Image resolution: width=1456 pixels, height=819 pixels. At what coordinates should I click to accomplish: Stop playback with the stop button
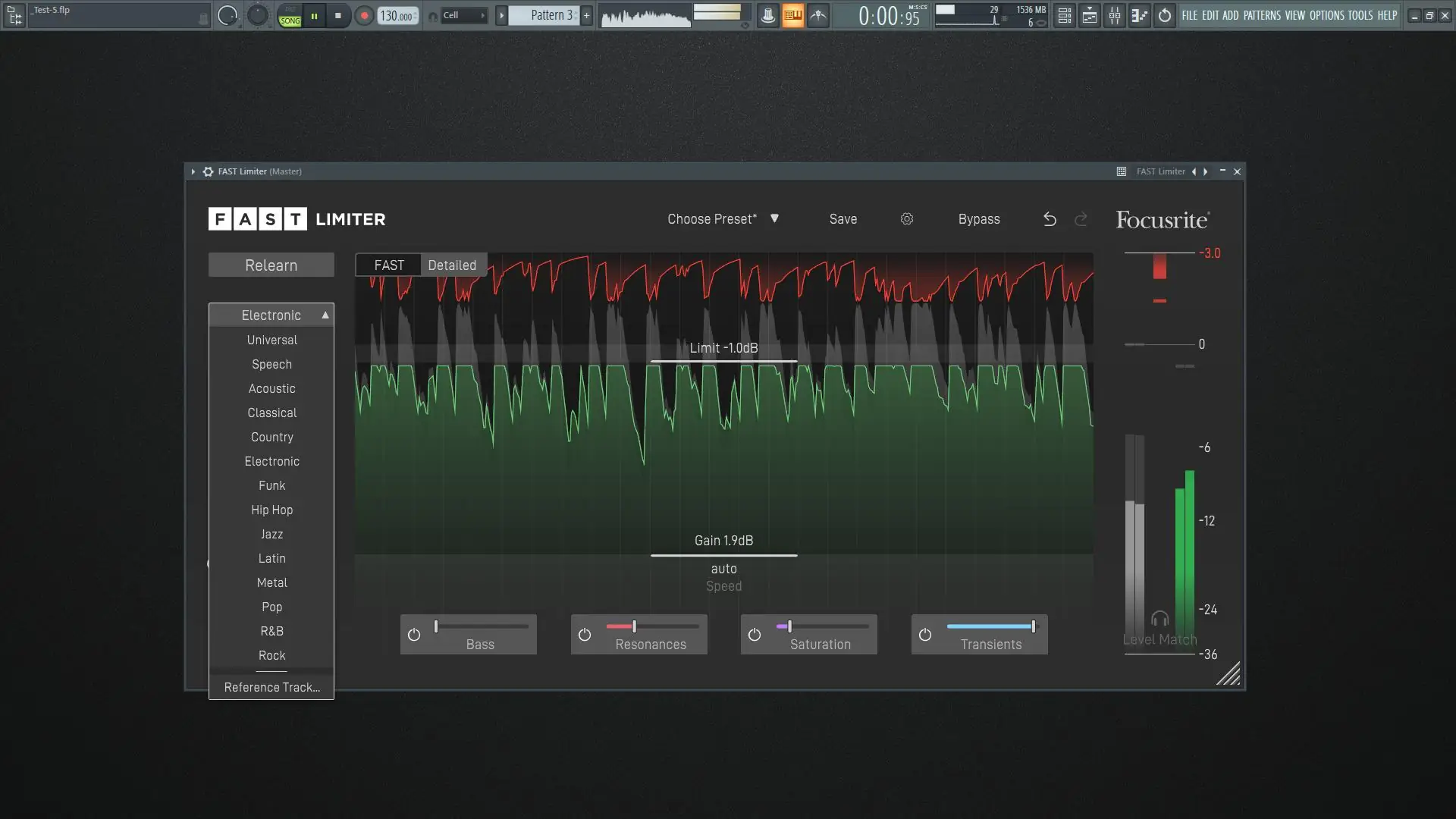tap(338, 15)
